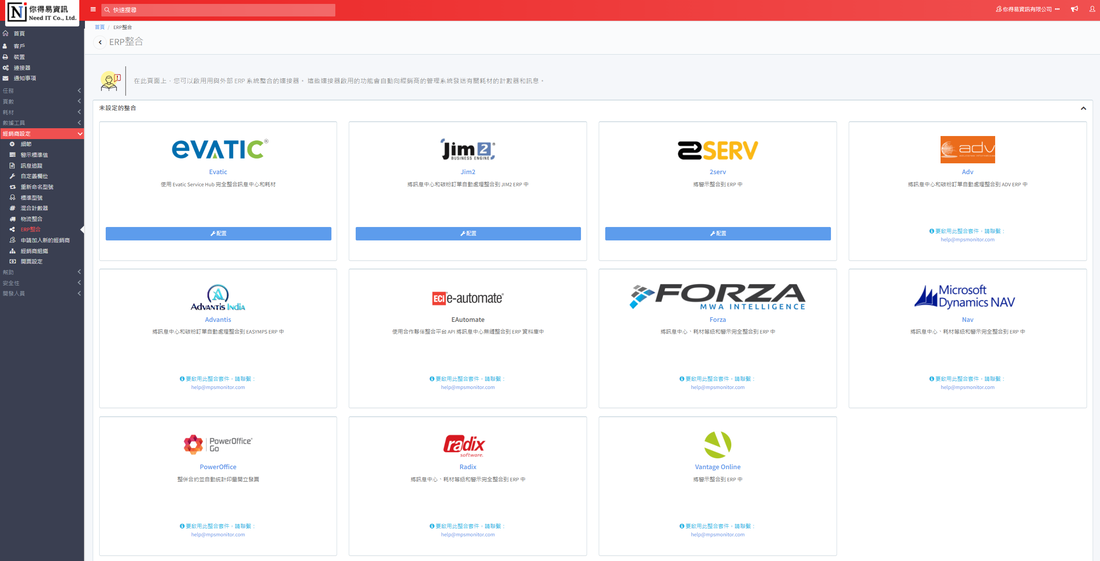
Task: Click the Forza MWA Intelligence logo
Action: 718,297
